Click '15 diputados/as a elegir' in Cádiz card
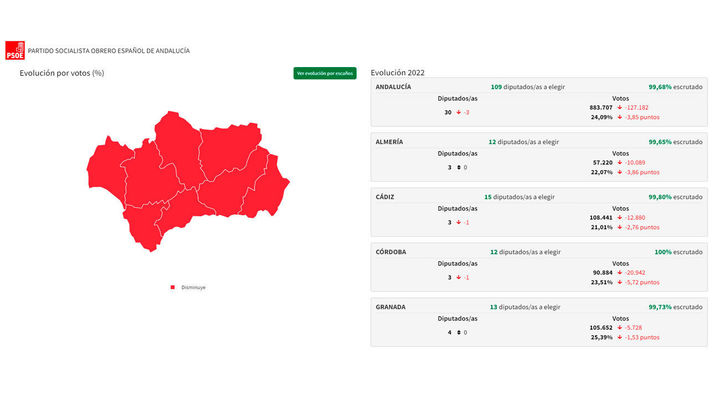The image size is (720, 405). pos(519,197)
